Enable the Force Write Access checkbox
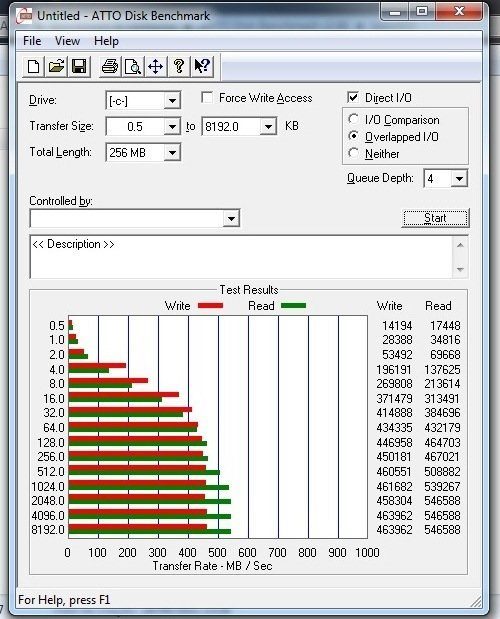Screen dimensions: 500x619 [x=207, y=98]
